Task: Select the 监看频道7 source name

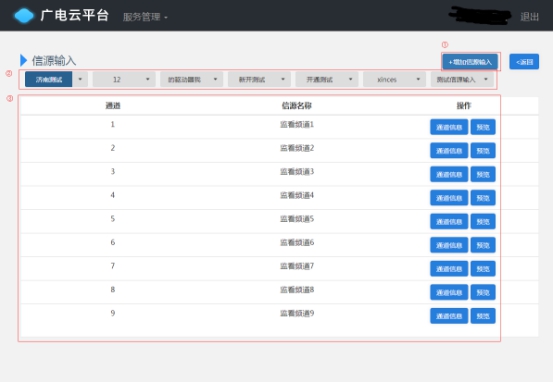Action: 297,266
